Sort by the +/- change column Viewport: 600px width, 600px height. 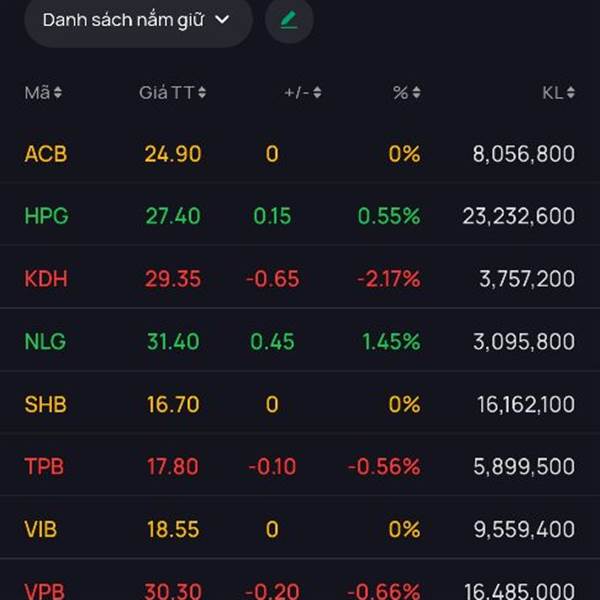tap(302, 93)
